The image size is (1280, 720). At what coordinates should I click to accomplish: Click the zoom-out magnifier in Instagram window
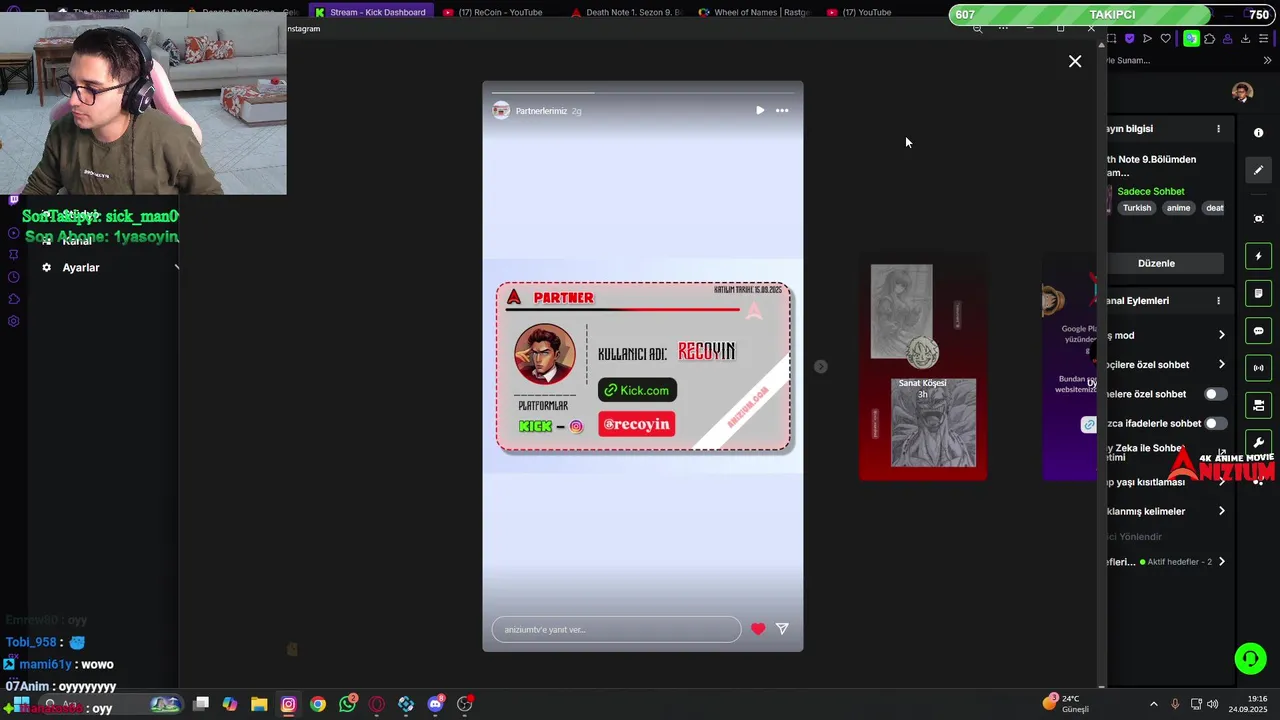977,28
